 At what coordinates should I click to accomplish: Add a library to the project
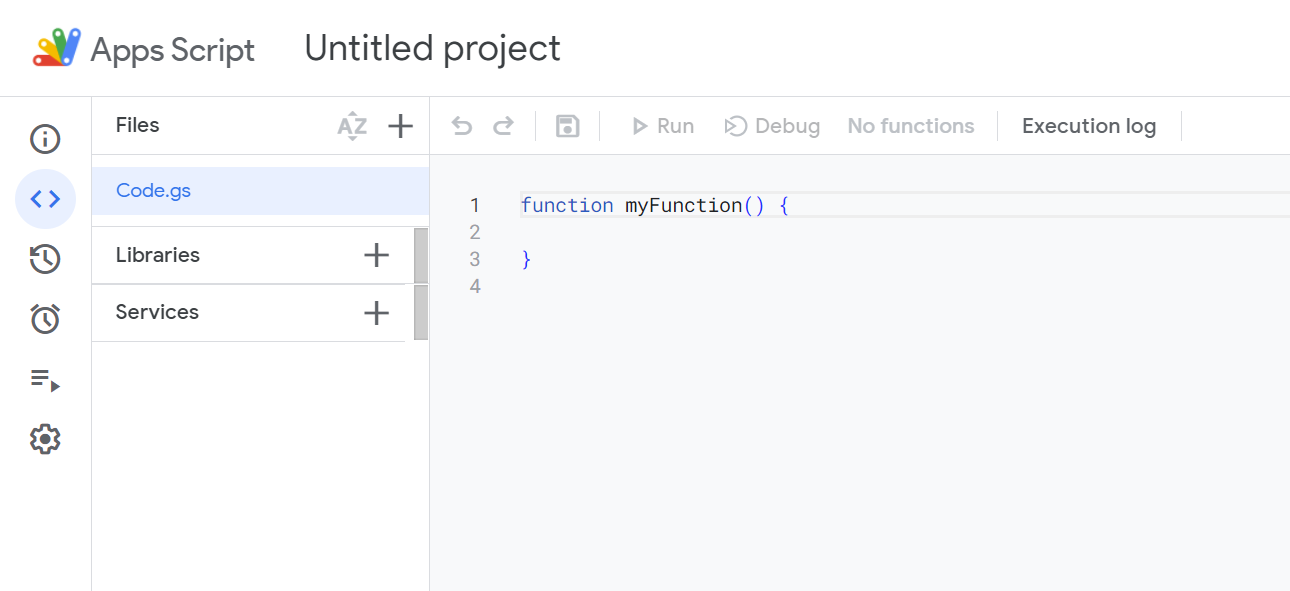pyautogui.click(x=376, y=255)
